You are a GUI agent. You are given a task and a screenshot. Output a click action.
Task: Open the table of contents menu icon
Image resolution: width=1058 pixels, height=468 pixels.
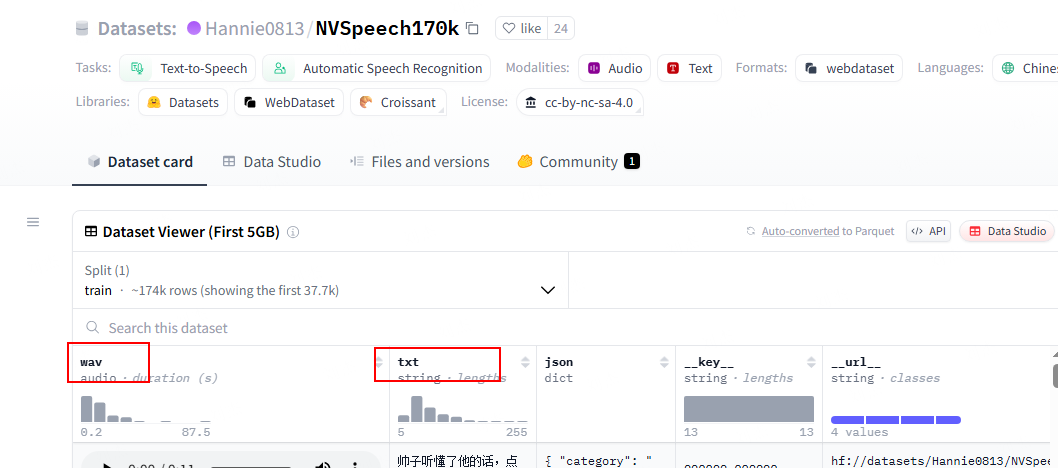point(32,222)
